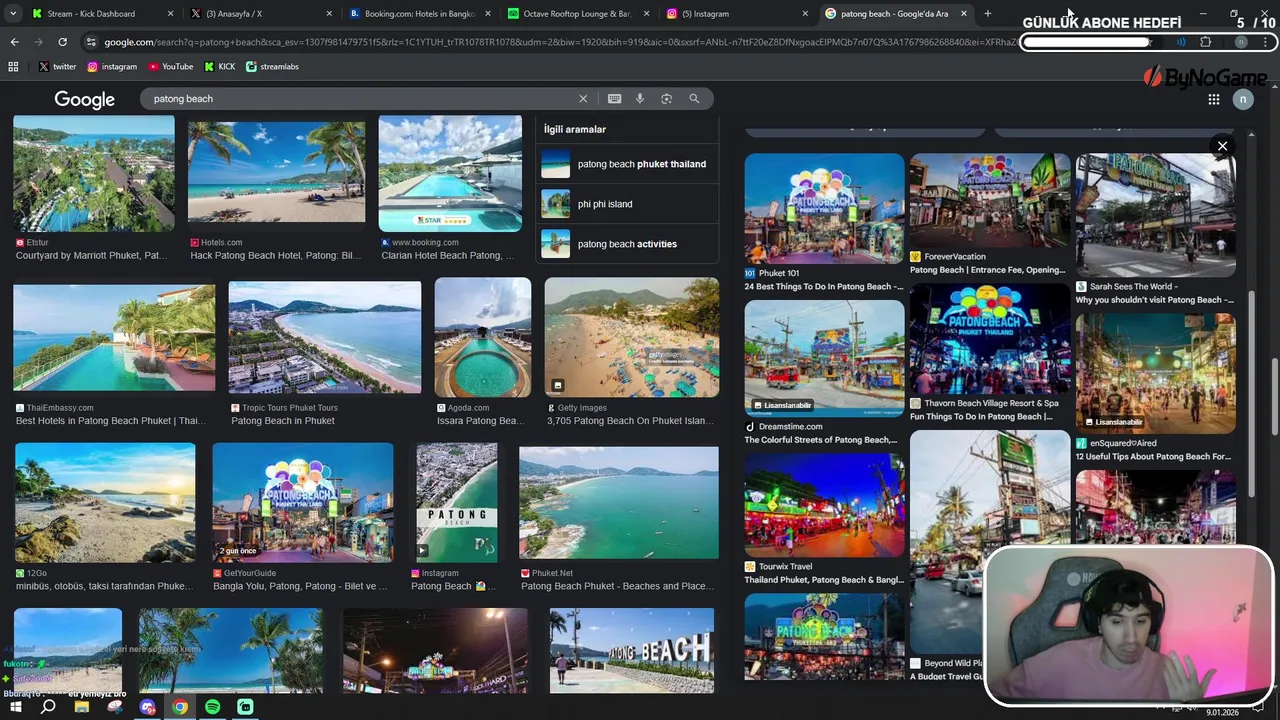Open ThaiEmbassy.com Best Hotels pool image

point(114,338)
